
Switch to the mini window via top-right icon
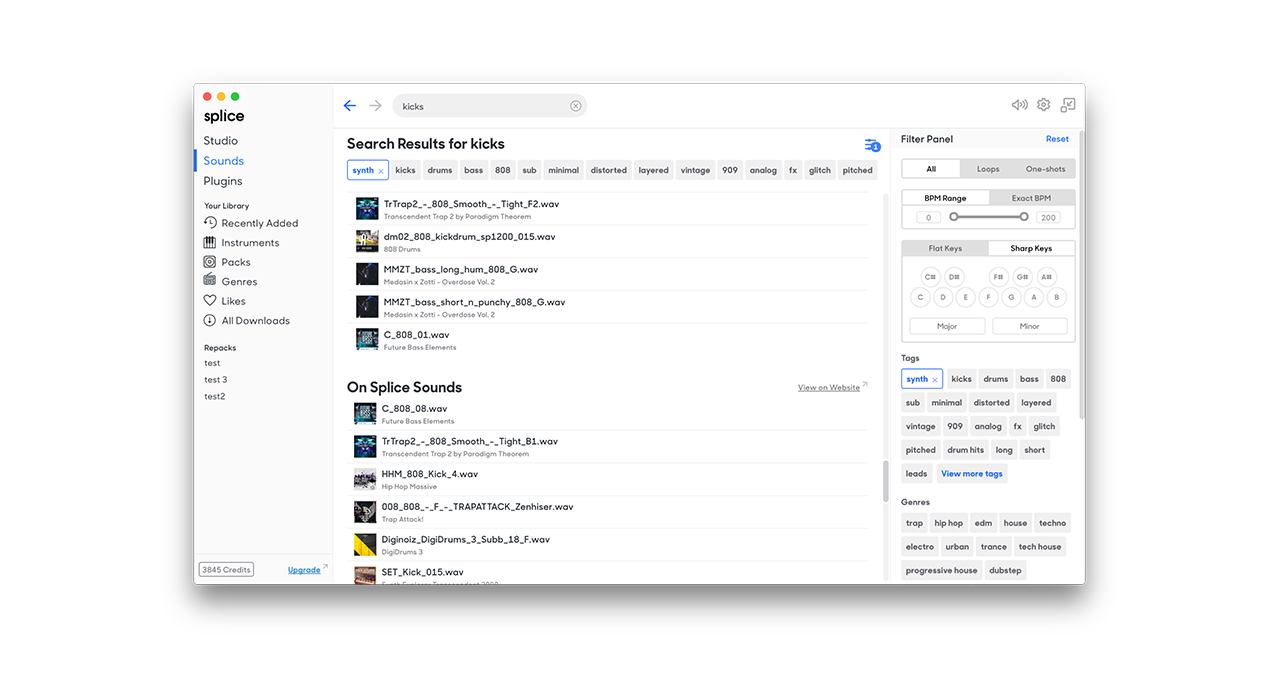pos(1068,105)
